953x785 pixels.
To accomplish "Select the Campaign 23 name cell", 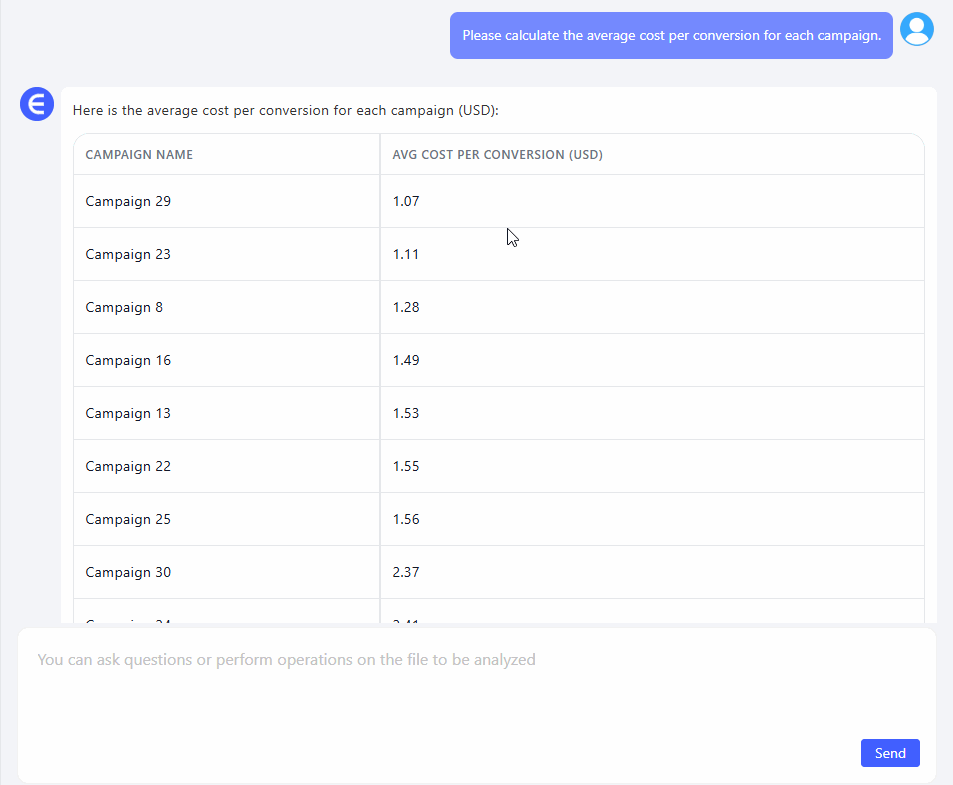I will point(128,254).
